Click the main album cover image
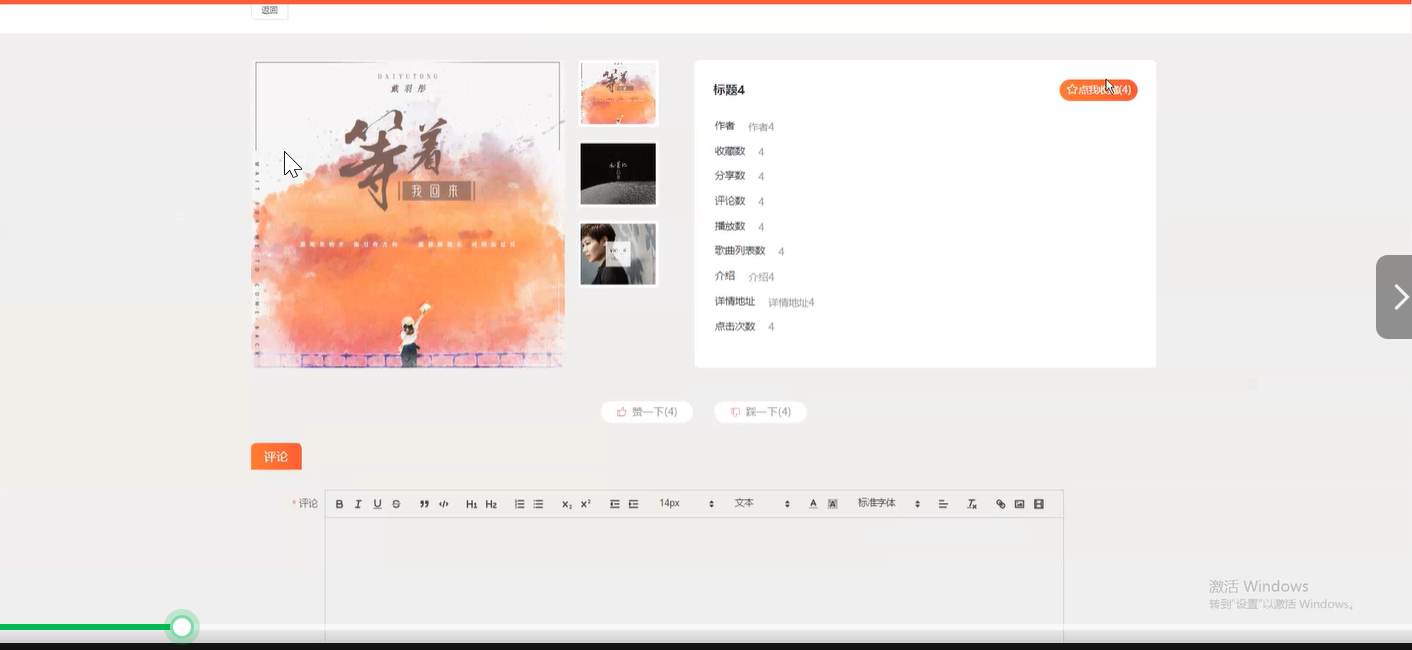Image resolution: width=1412 pixels, height=650 pixels. (408, 215)
